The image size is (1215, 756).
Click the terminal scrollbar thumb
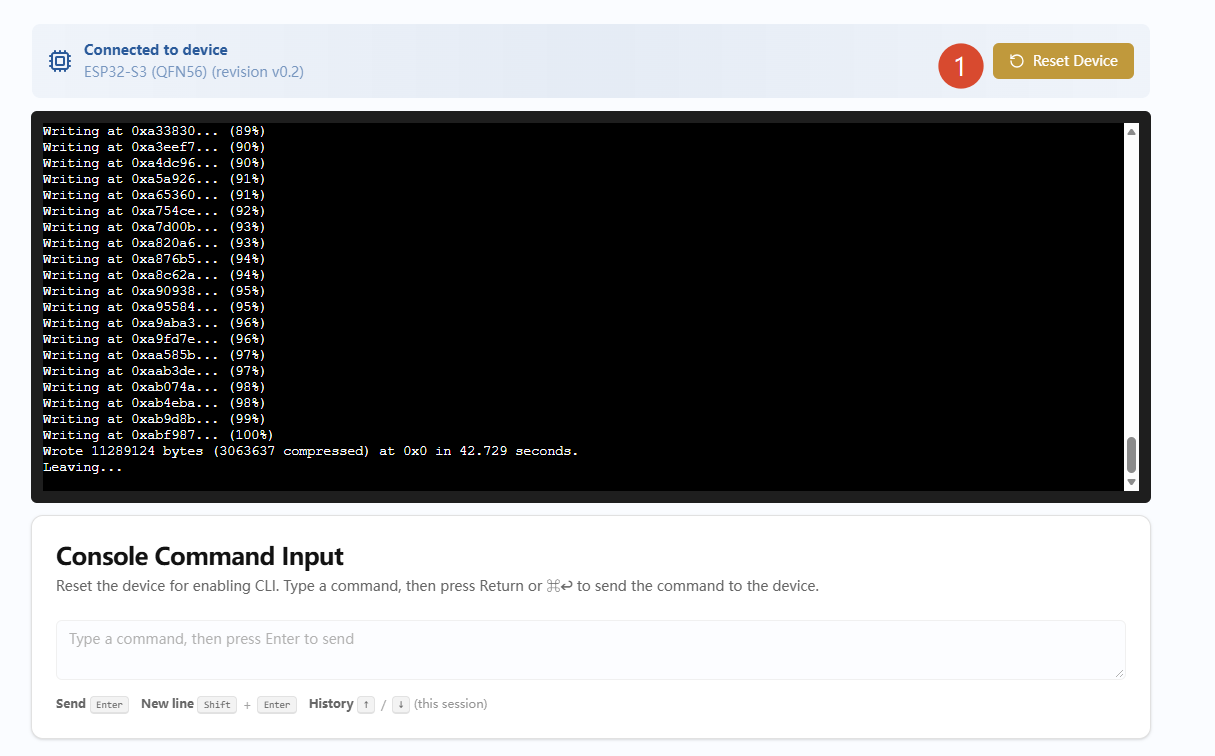(1132, 455)
